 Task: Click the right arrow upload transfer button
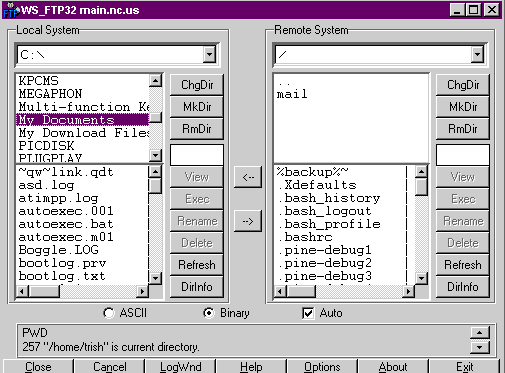click(248, 221)
